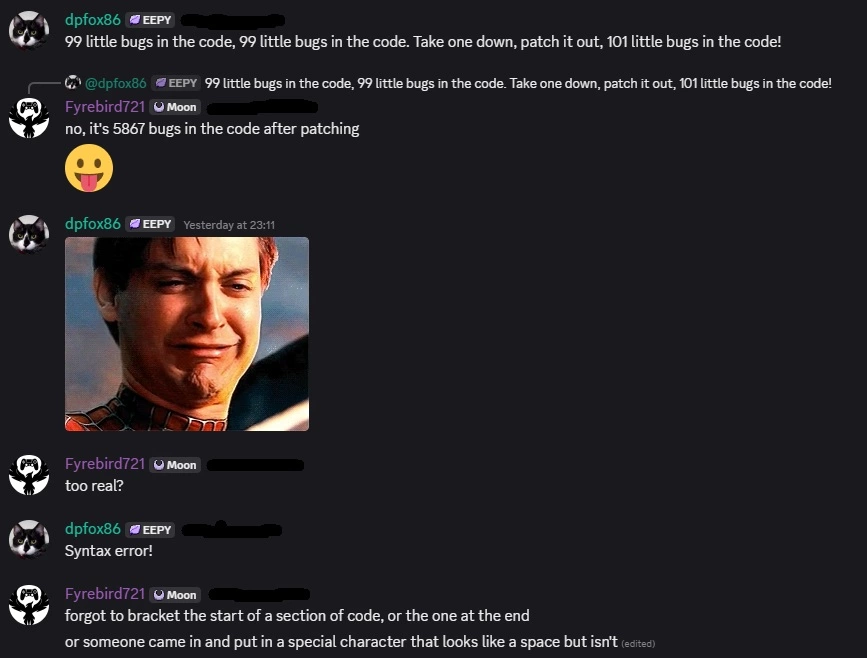Click the EEPY tag in reply preview
The image size is (867, 658).
tap(176, 83)
